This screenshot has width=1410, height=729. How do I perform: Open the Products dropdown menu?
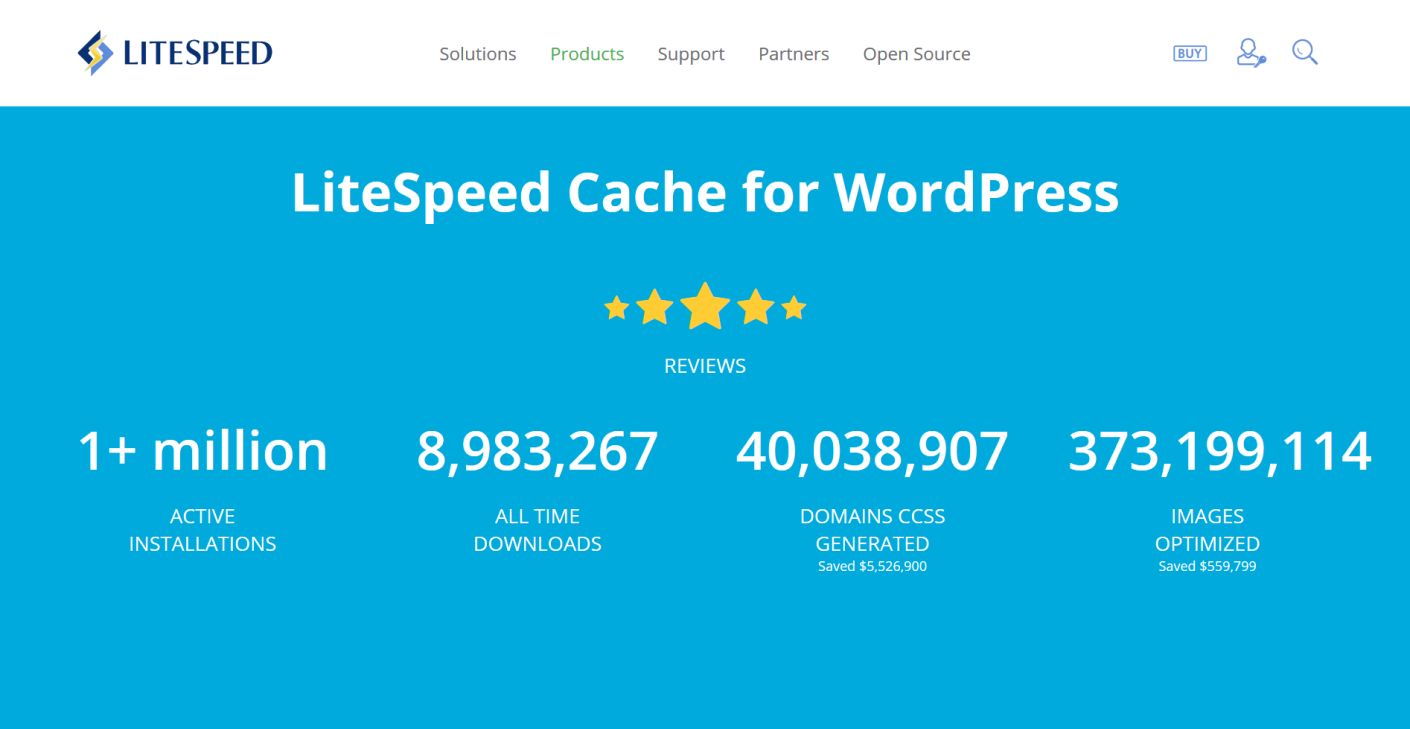[x=587, y=54]
